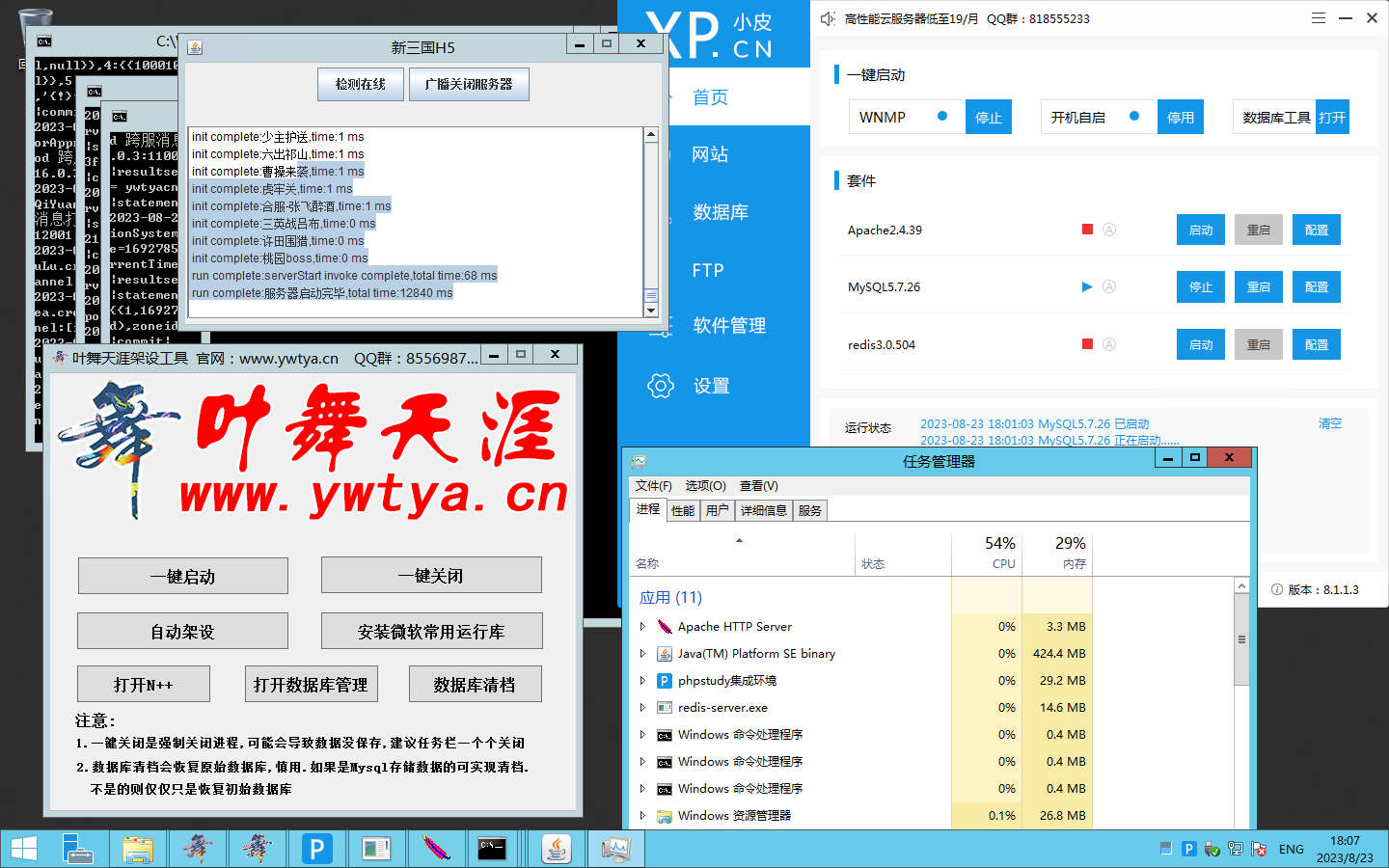Click the 打开 button for 数据库工具

click(1332, 117)
